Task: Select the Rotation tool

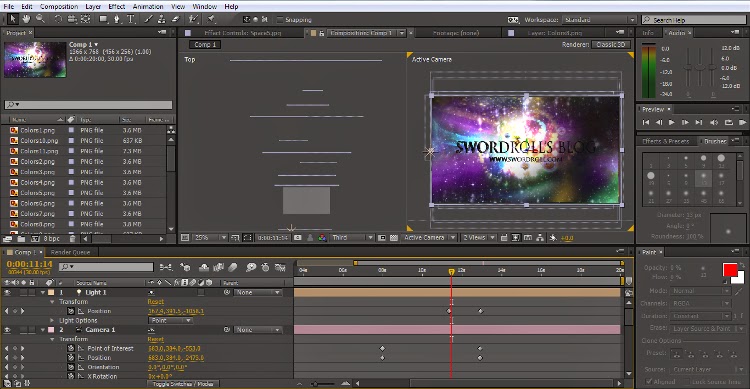Action: click(x=58, y=19)
